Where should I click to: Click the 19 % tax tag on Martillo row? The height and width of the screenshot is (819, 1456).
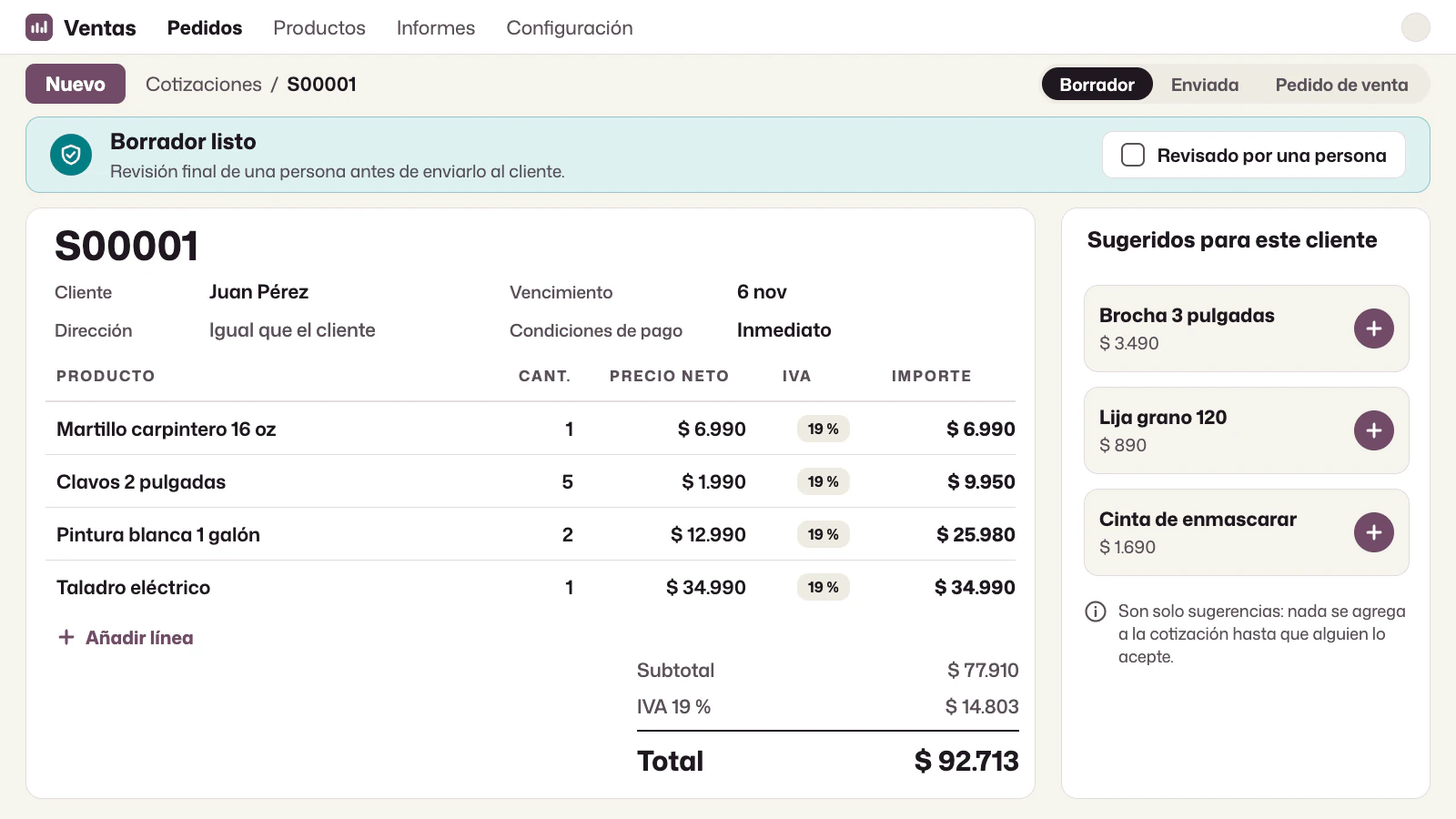pos(823,429)
